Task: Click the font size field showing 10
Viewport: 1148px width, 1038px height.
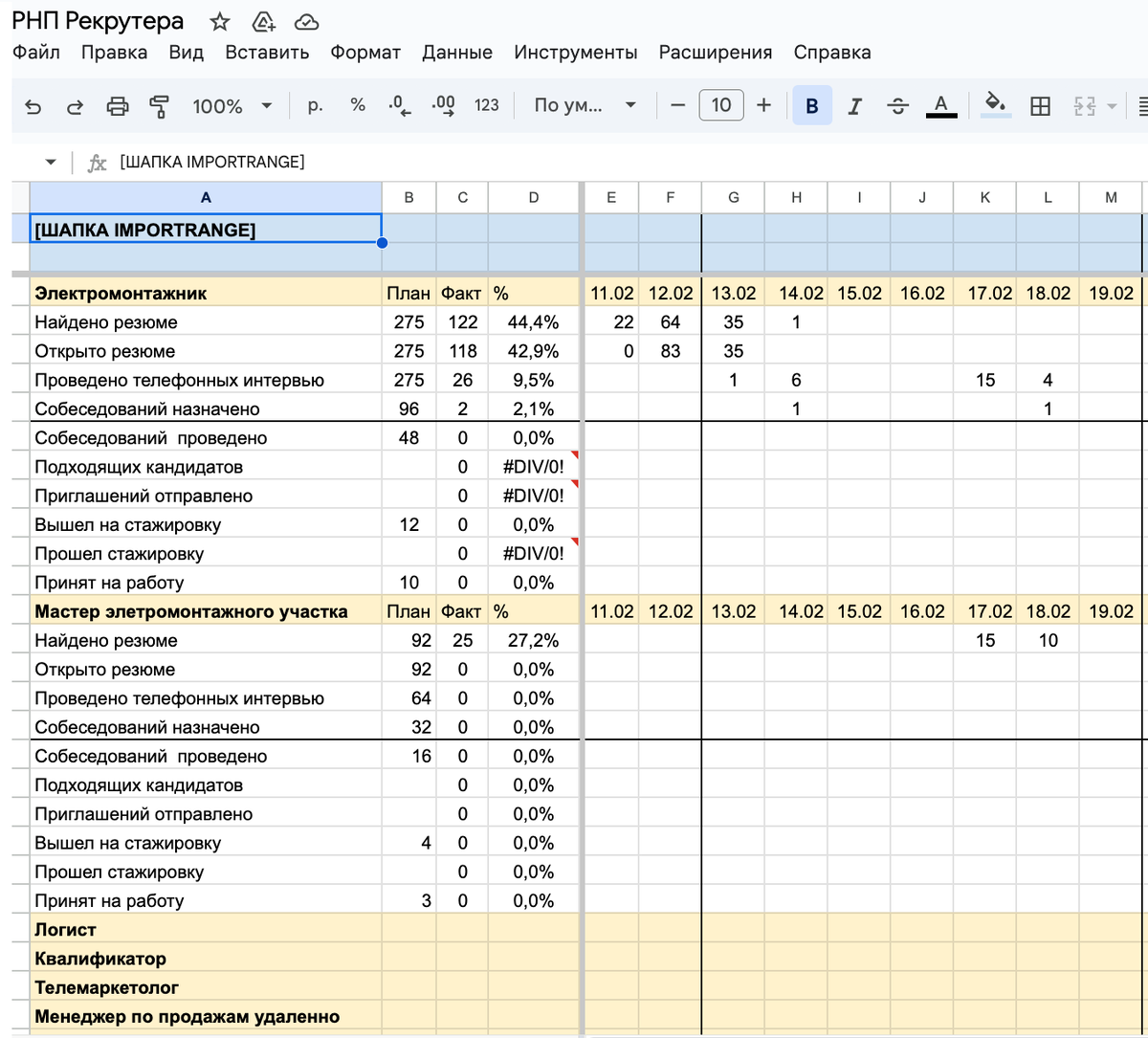Action: point(721,105)
